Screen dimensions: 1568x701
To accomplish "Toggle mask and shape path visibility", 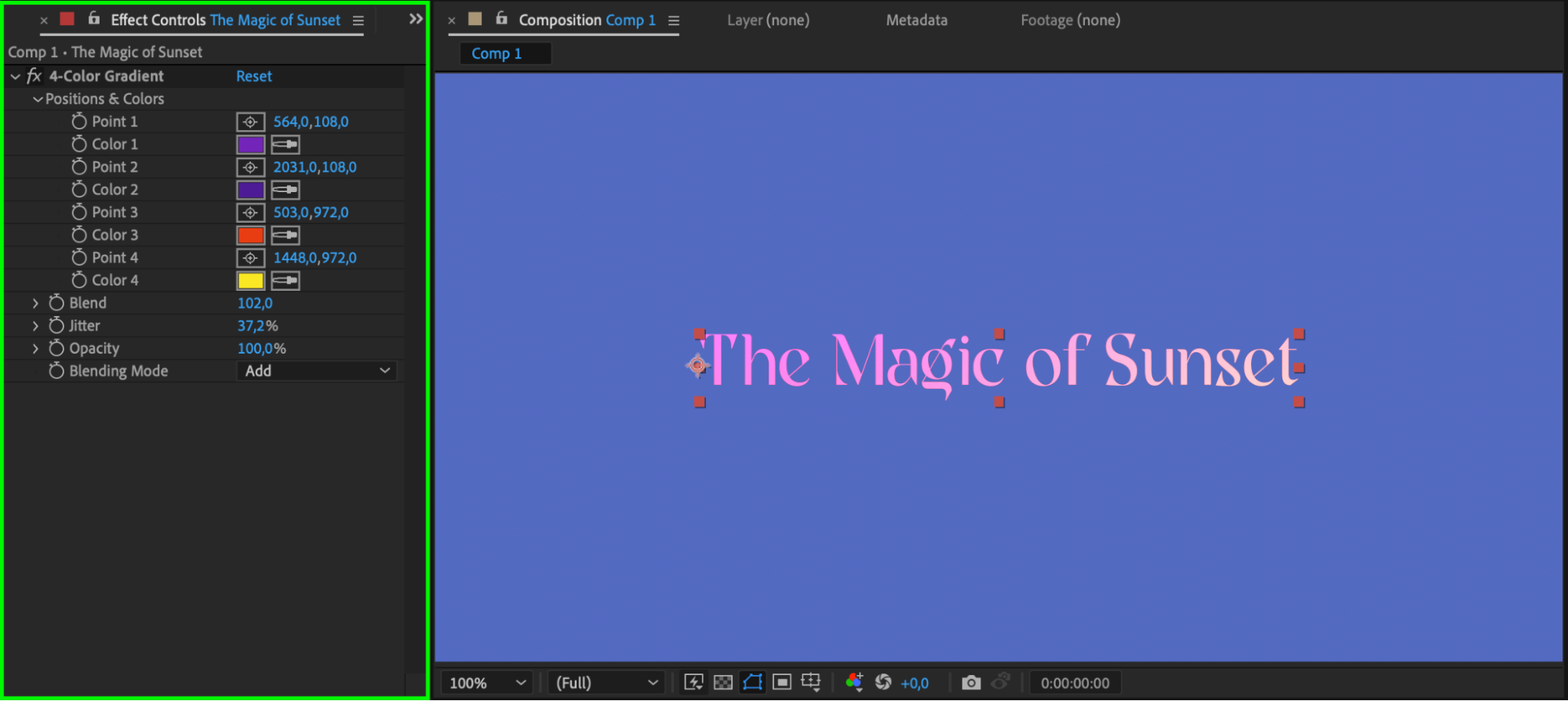I will click(x=752, y=682).
